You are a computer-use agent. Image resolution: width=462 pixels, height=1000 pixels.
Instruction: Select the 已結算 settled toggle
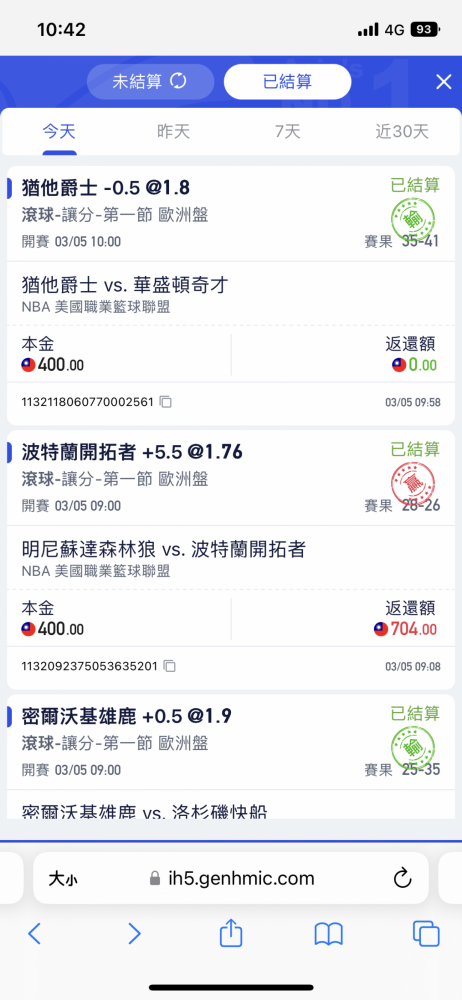(287, 82)
